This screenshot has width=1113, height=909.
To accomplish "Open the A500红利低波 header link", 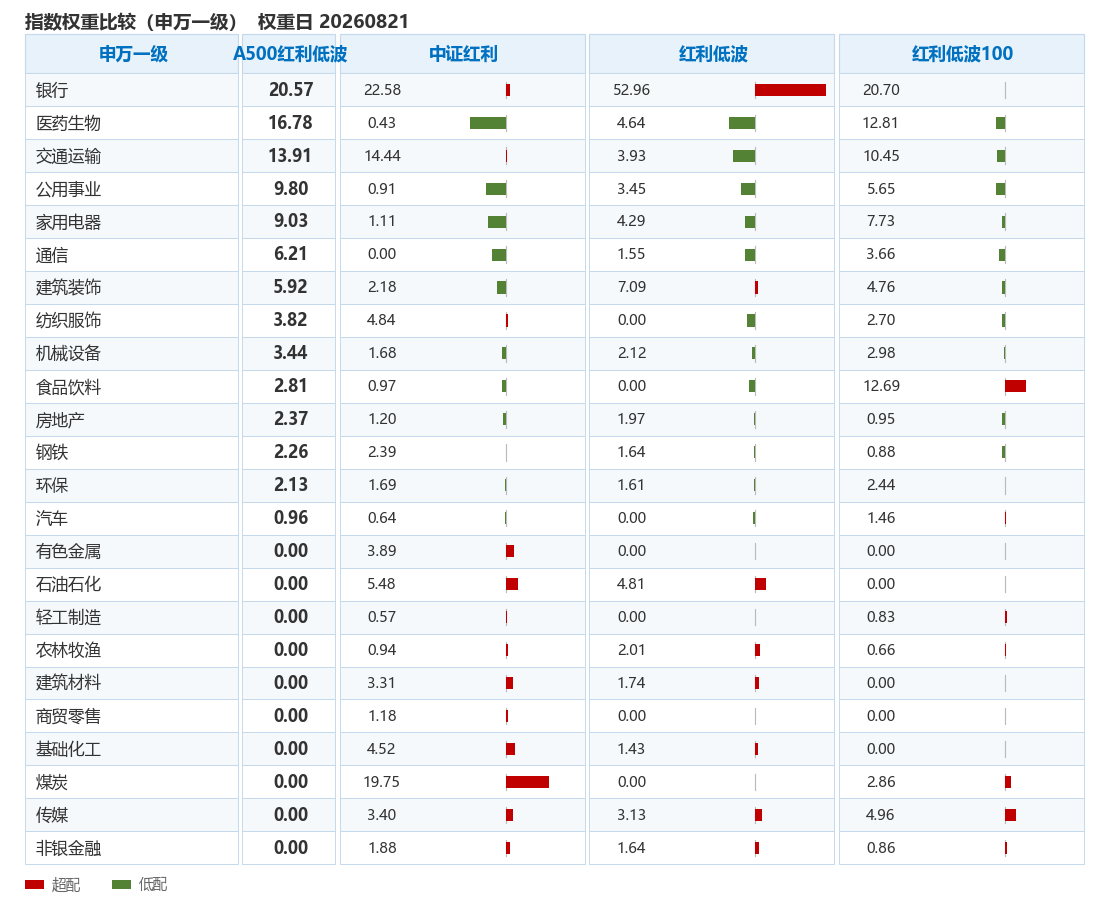I will tap(290, 54).
